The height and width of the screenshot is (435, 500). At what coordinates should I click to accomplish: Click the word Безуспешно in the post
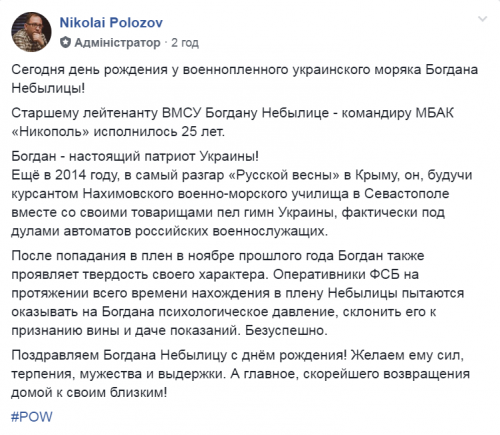286,330
